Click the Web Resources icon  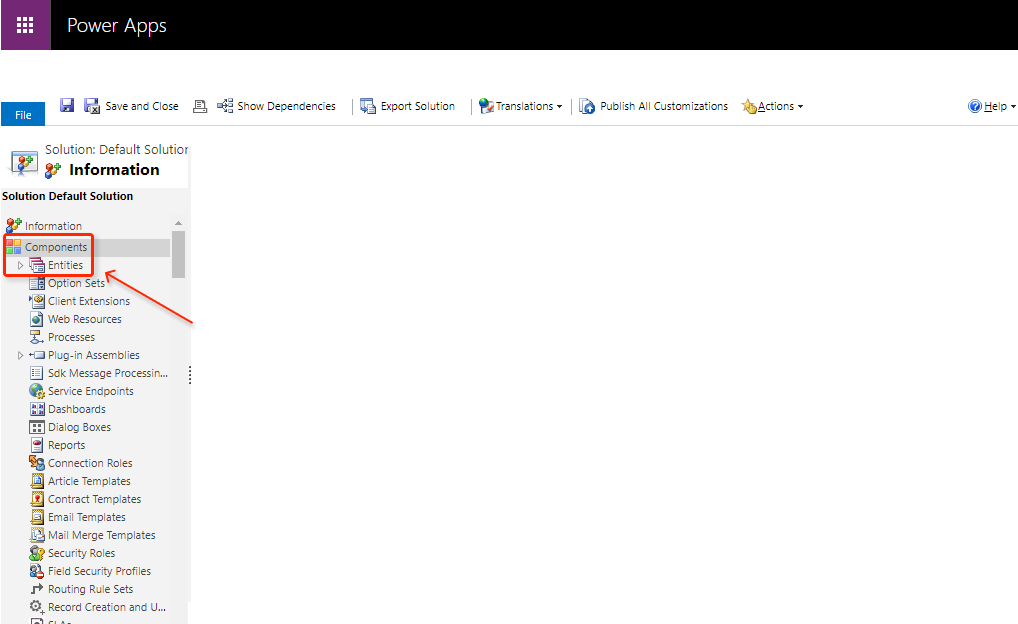(x=37, y=319)
